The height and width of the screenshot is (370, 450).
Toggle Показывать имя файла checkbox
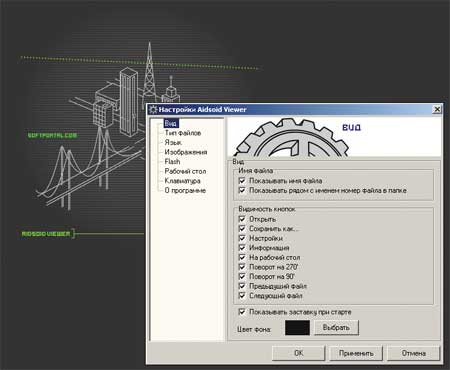(x=242, y=181)
